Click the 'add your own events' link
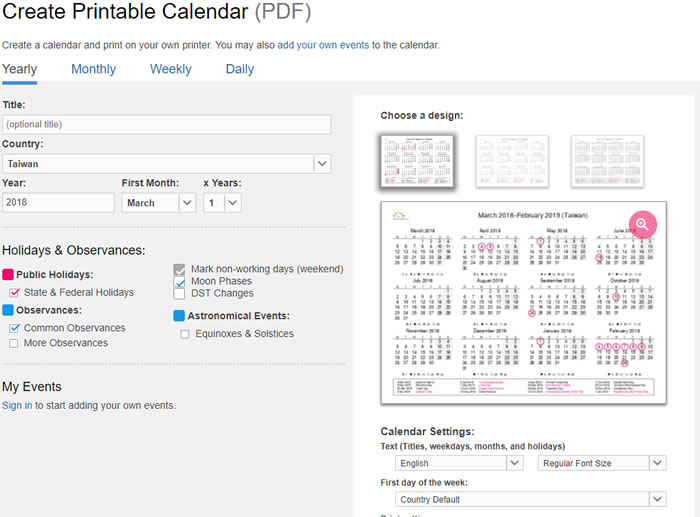Image resolution: width=700 pixels, height=517 pixels. 323,45
